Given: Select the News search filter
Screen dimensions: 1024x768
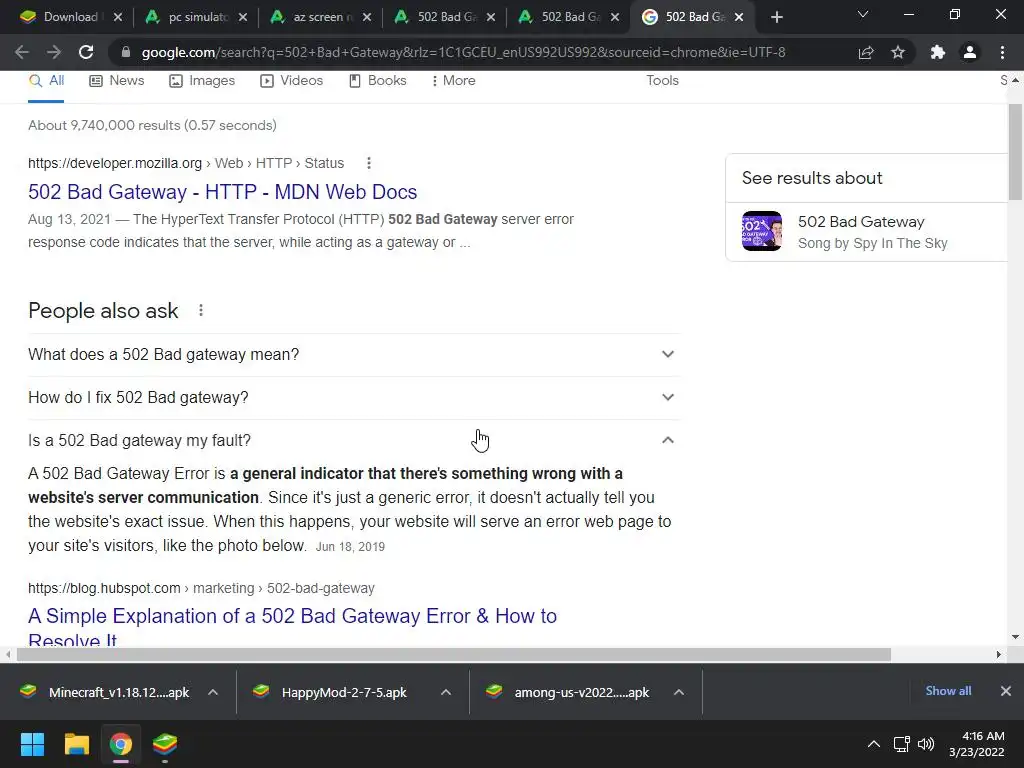Looking at the screenshot, I should pyautogui.click(x=116, y=81).
